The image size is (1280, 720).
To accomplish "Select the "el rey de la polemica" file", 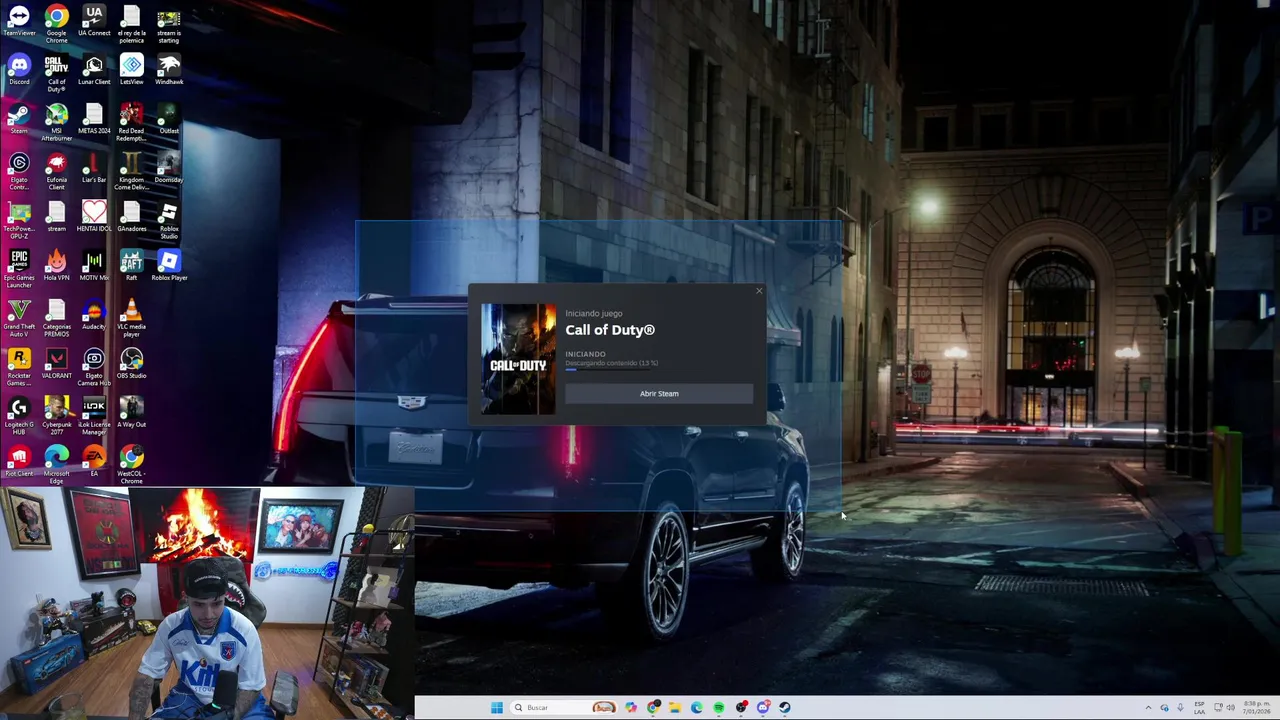I will [x=132, y=24].
